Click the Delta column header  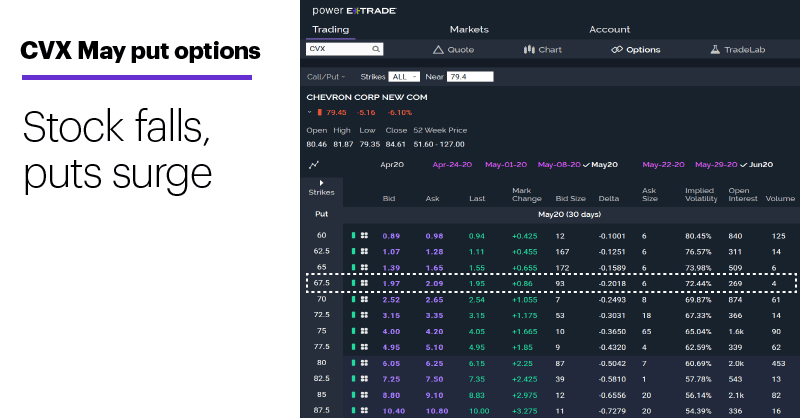tap(609, 199)
